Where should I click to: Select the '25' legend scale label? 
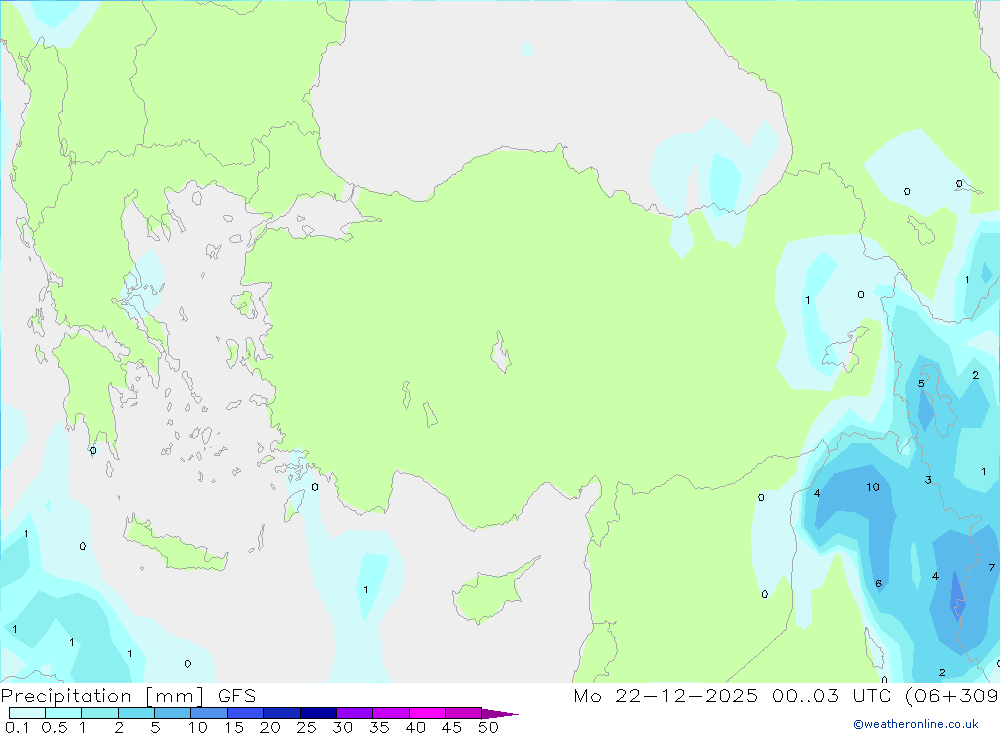[307, 727]
